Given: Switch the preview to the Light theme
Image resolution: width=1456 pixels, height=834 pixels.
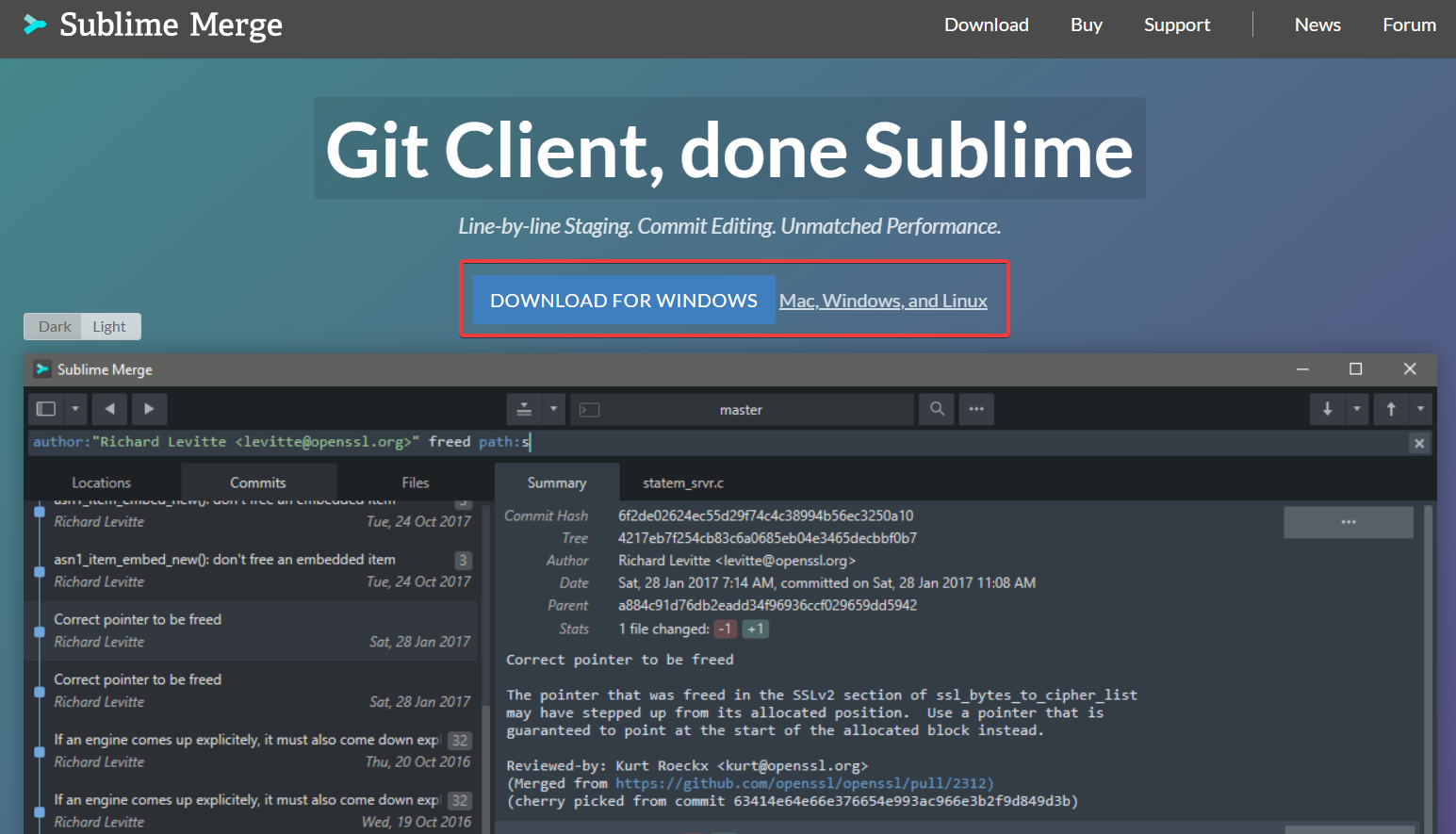Looking at the screenshot, I should tap(109, 326).
